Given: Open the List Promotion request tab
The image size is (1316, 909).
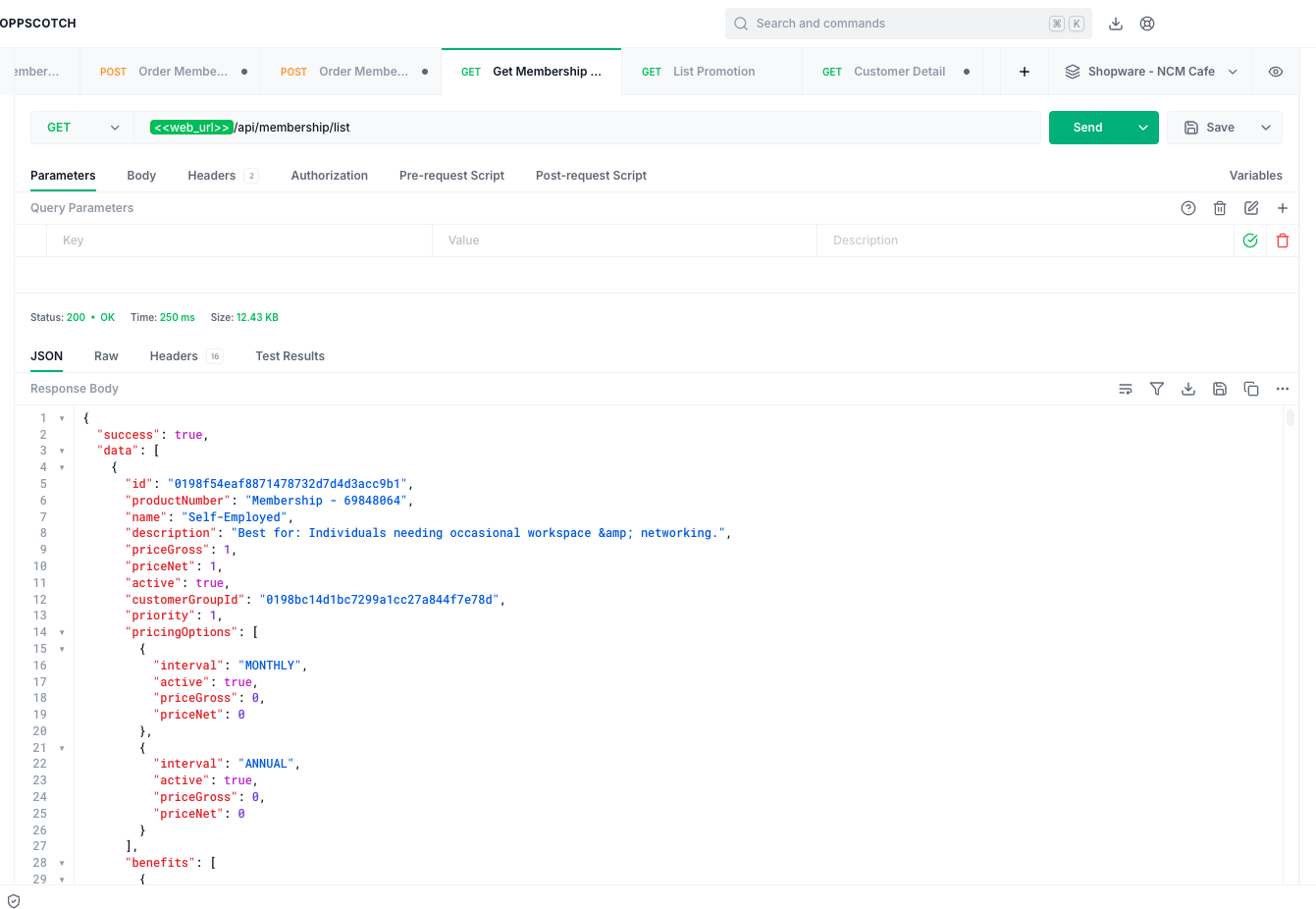Looking at the screenshot, I should click(x=712, y=72).
